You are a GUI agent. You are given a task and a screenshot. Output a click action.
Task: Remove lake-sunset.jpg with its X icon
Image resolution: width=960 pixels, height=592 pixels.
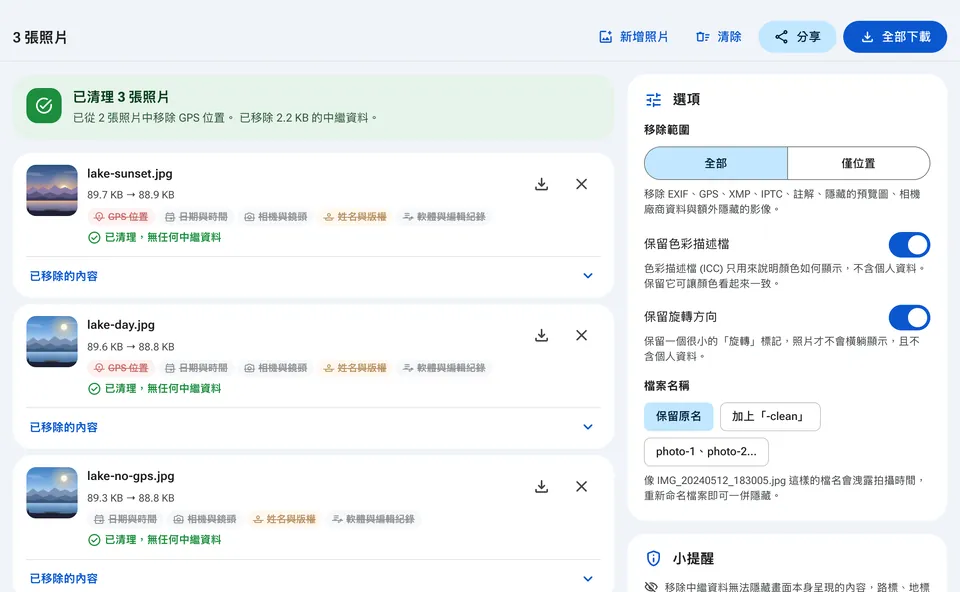coord(582,184)
